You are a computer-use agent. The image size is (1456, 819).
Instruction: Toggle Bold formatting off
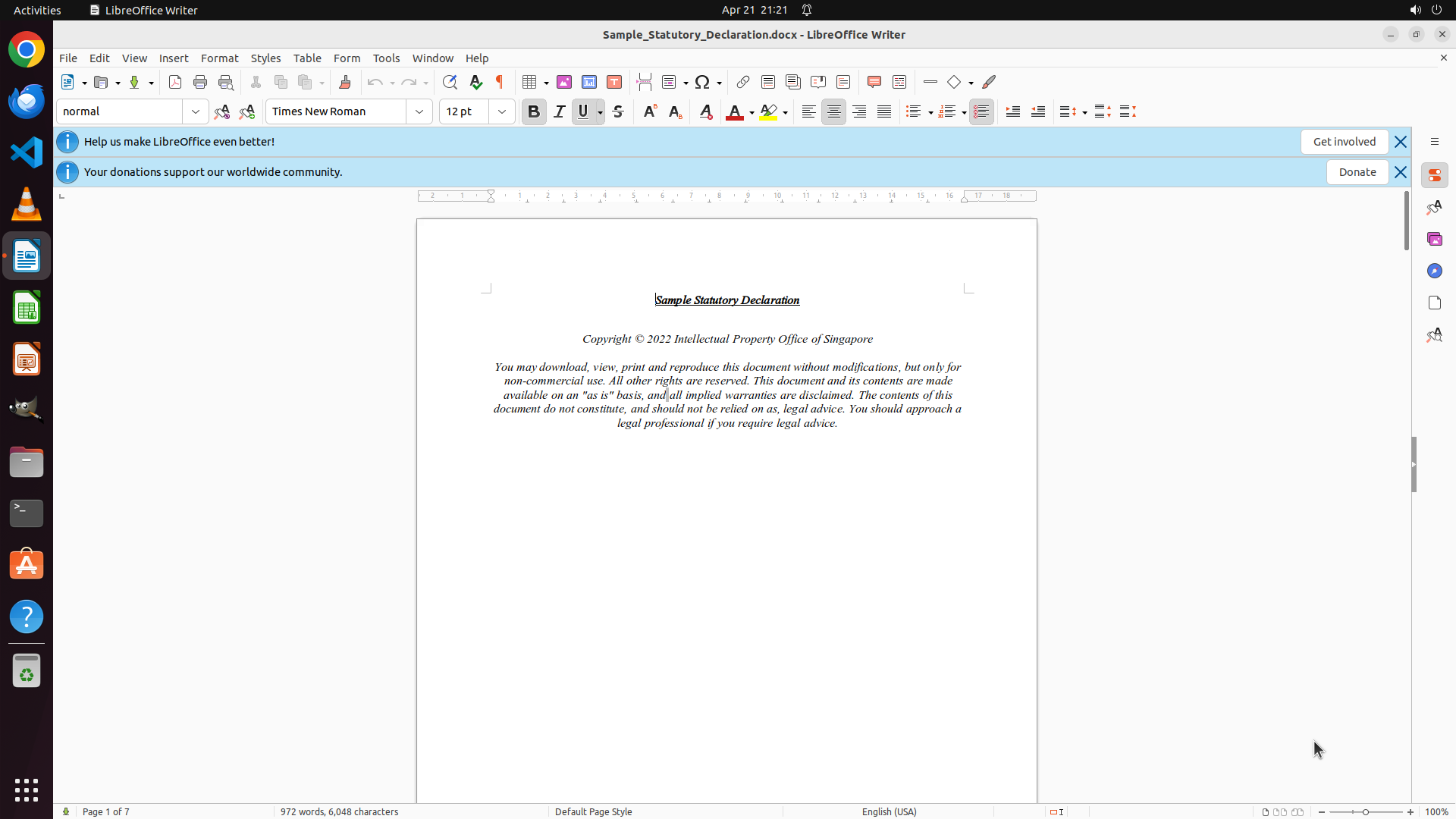(x=534, y=111)
